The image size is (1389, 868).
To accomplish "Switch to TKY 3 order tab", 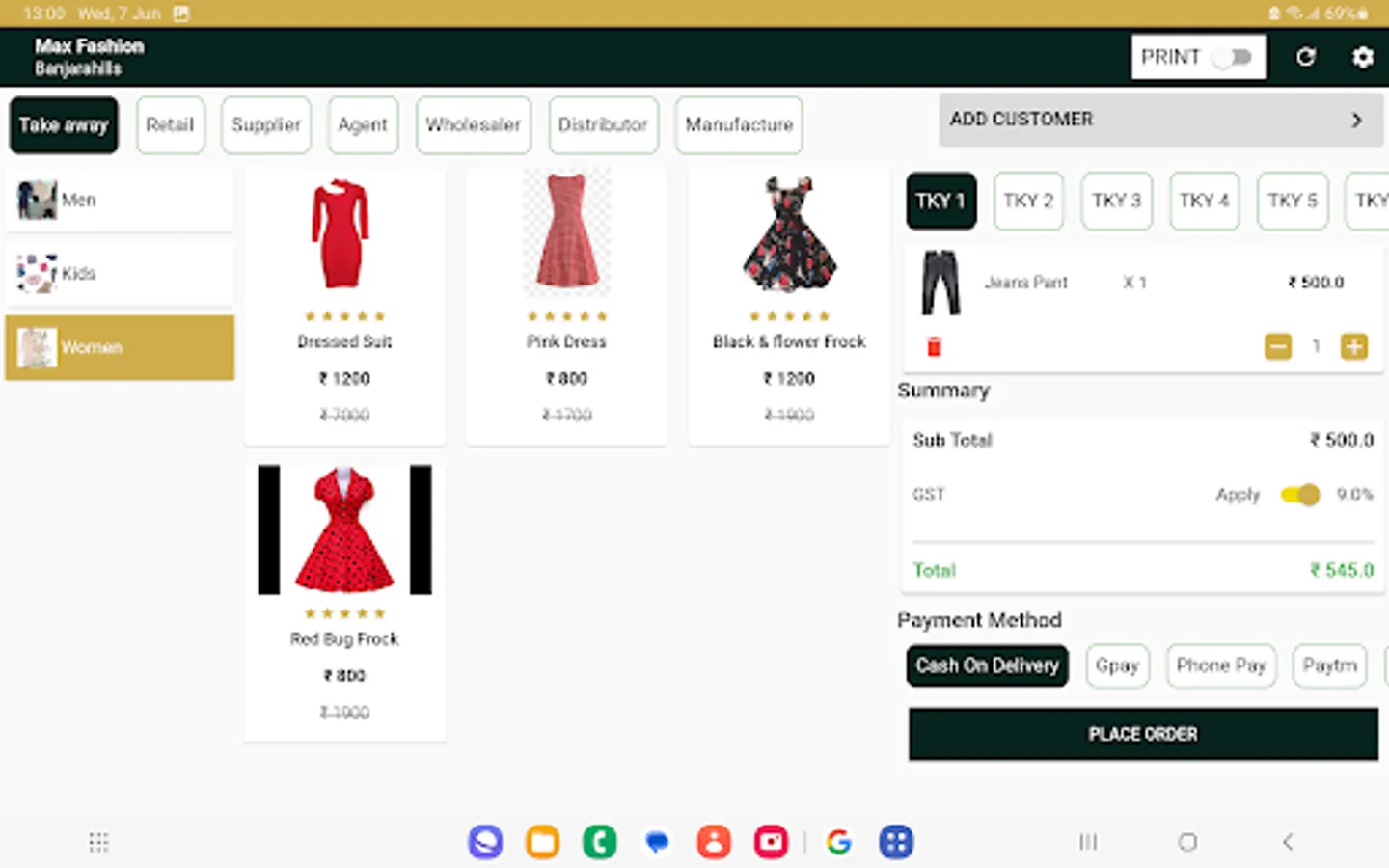I will [1117, 201].
